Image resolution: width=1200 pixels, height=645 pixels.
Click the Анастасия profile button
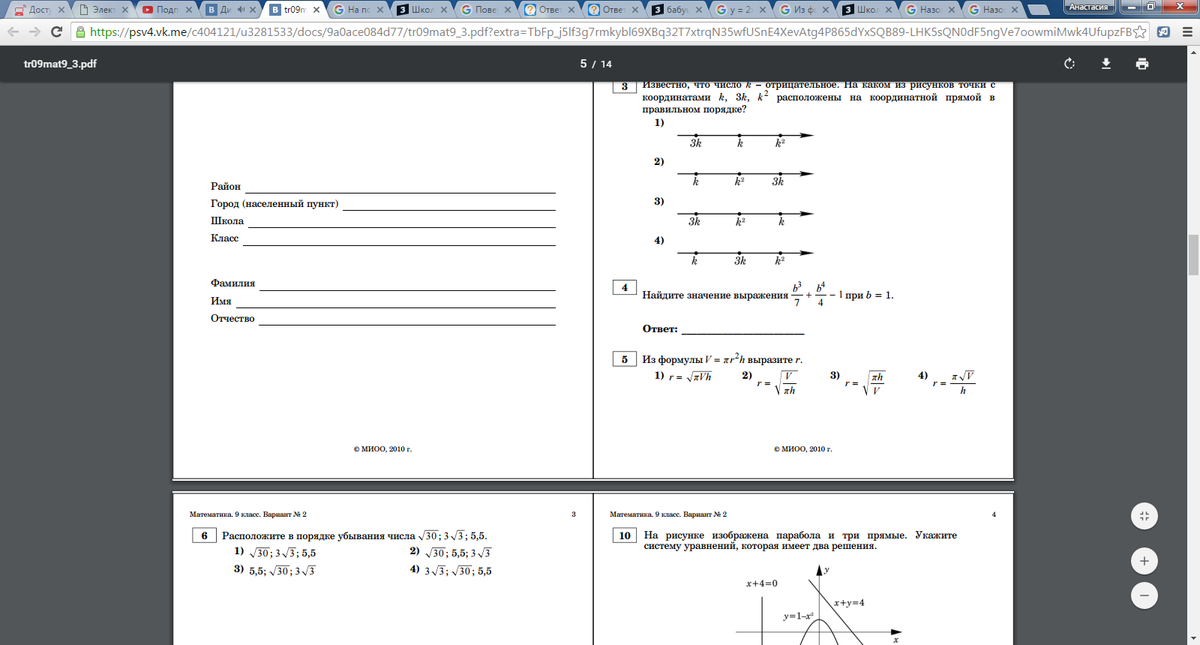click(1089, 6)
